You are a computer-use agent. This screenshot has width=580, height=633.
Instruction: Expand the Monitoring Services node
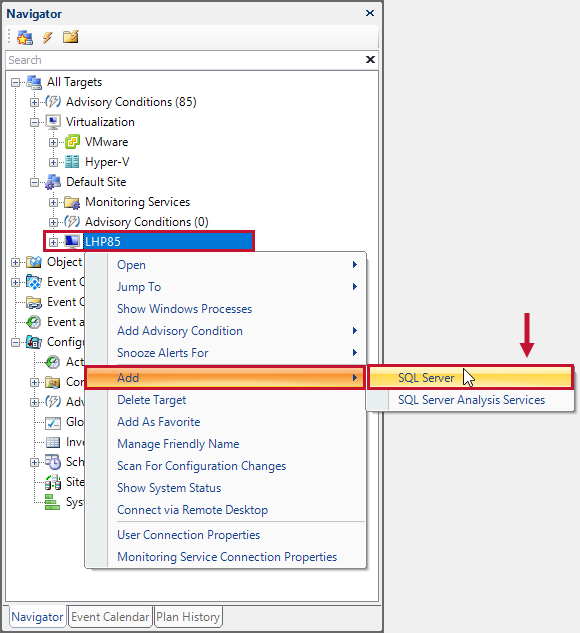pos(53,202)
